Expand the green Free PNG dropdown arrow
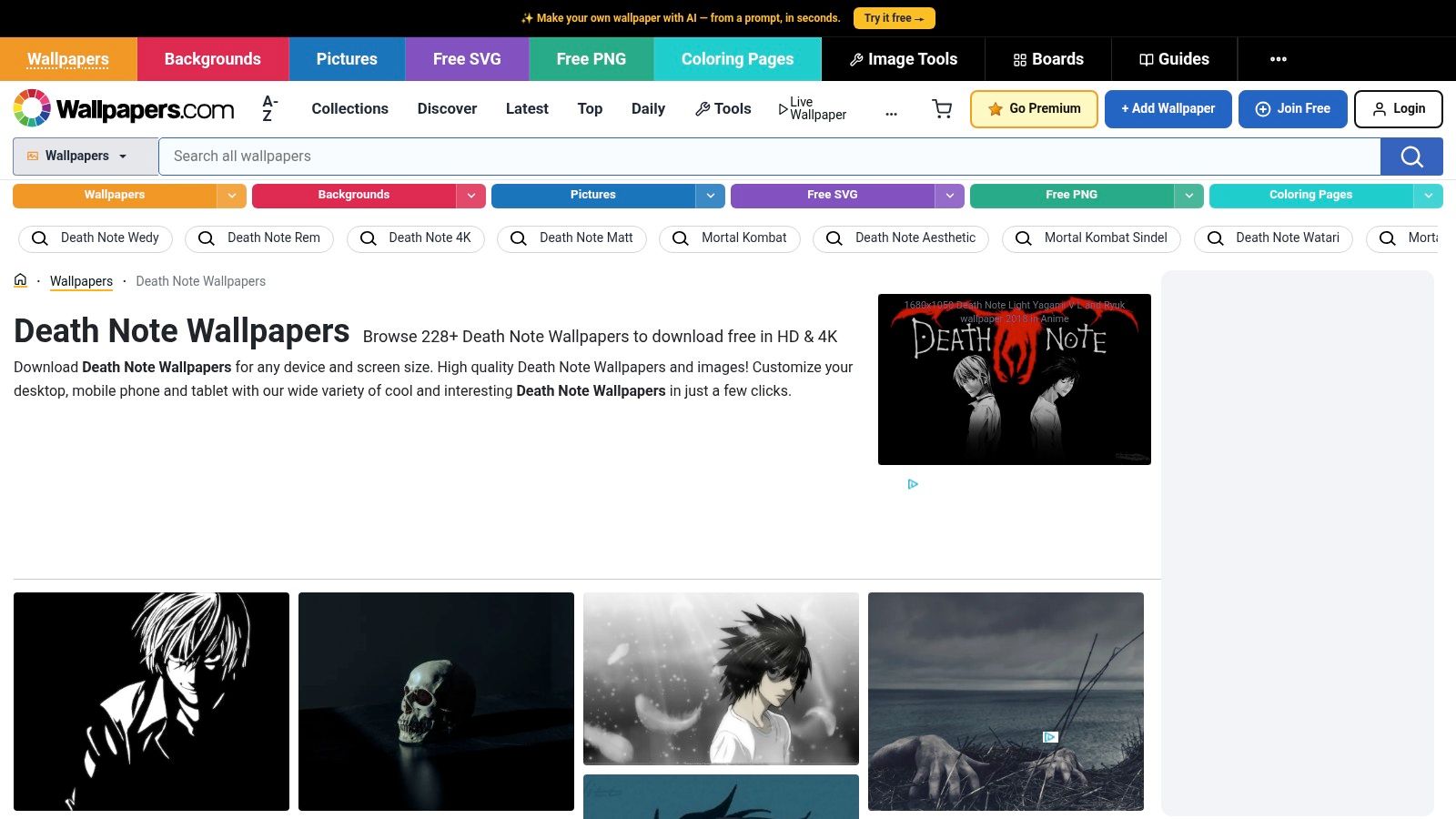Viewport: 1456px width, 819px height. click(x=1189, y=196)
